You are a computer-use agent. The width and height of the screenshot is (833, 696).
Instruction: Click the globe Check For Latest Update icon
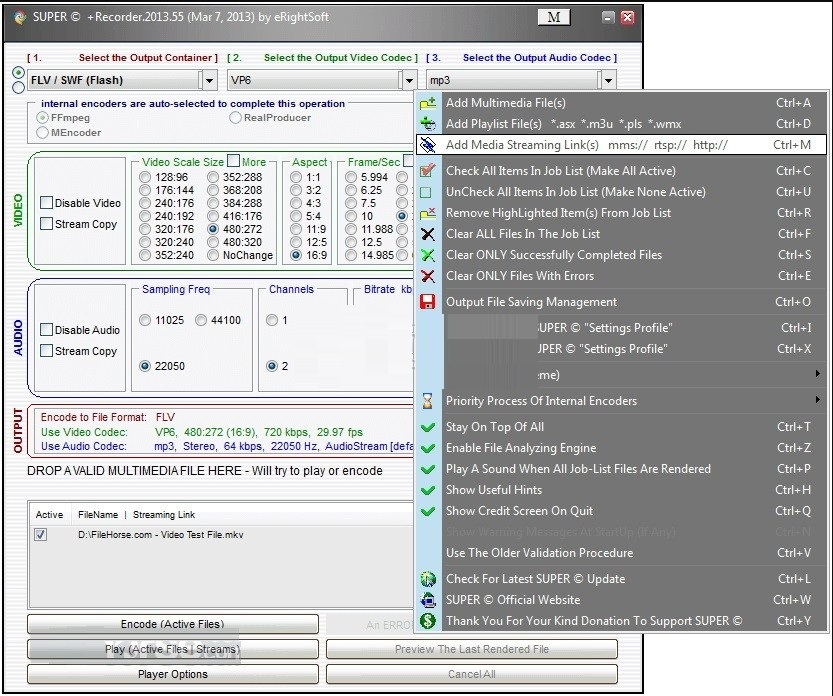[428, 579]
